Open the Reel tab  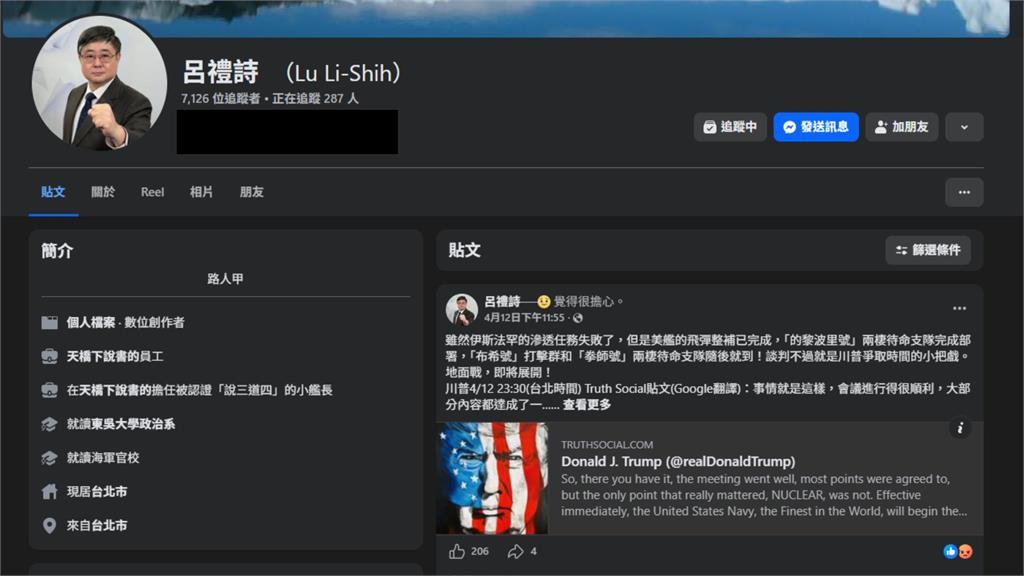(x=151, y=192)
